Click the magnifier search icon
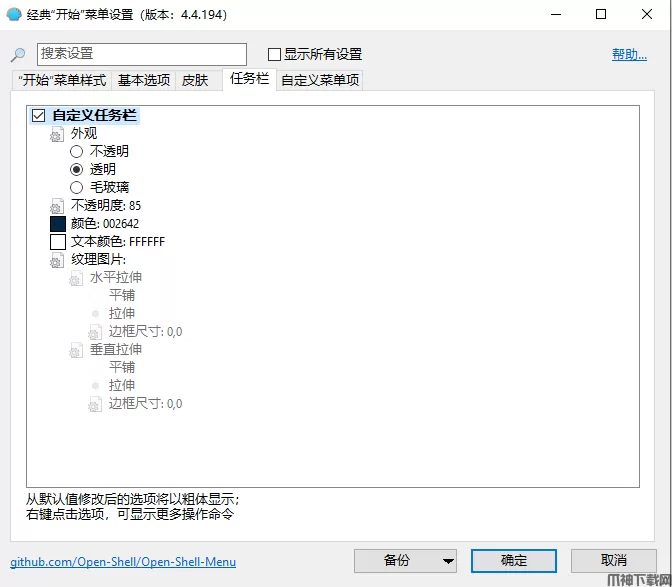672x587 pixels. point(18,54)
